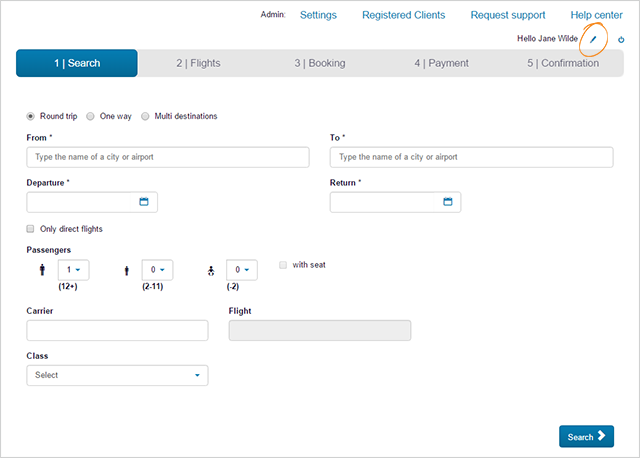
Task: Enable Only direct flights checkbox
Action: click(x=31, y=229)
